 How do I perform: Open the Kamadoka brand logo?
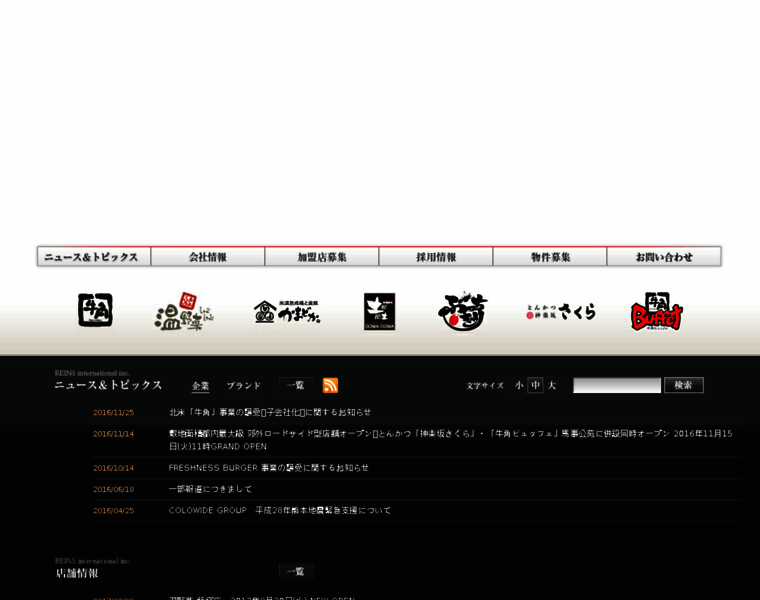coord(287,312)
